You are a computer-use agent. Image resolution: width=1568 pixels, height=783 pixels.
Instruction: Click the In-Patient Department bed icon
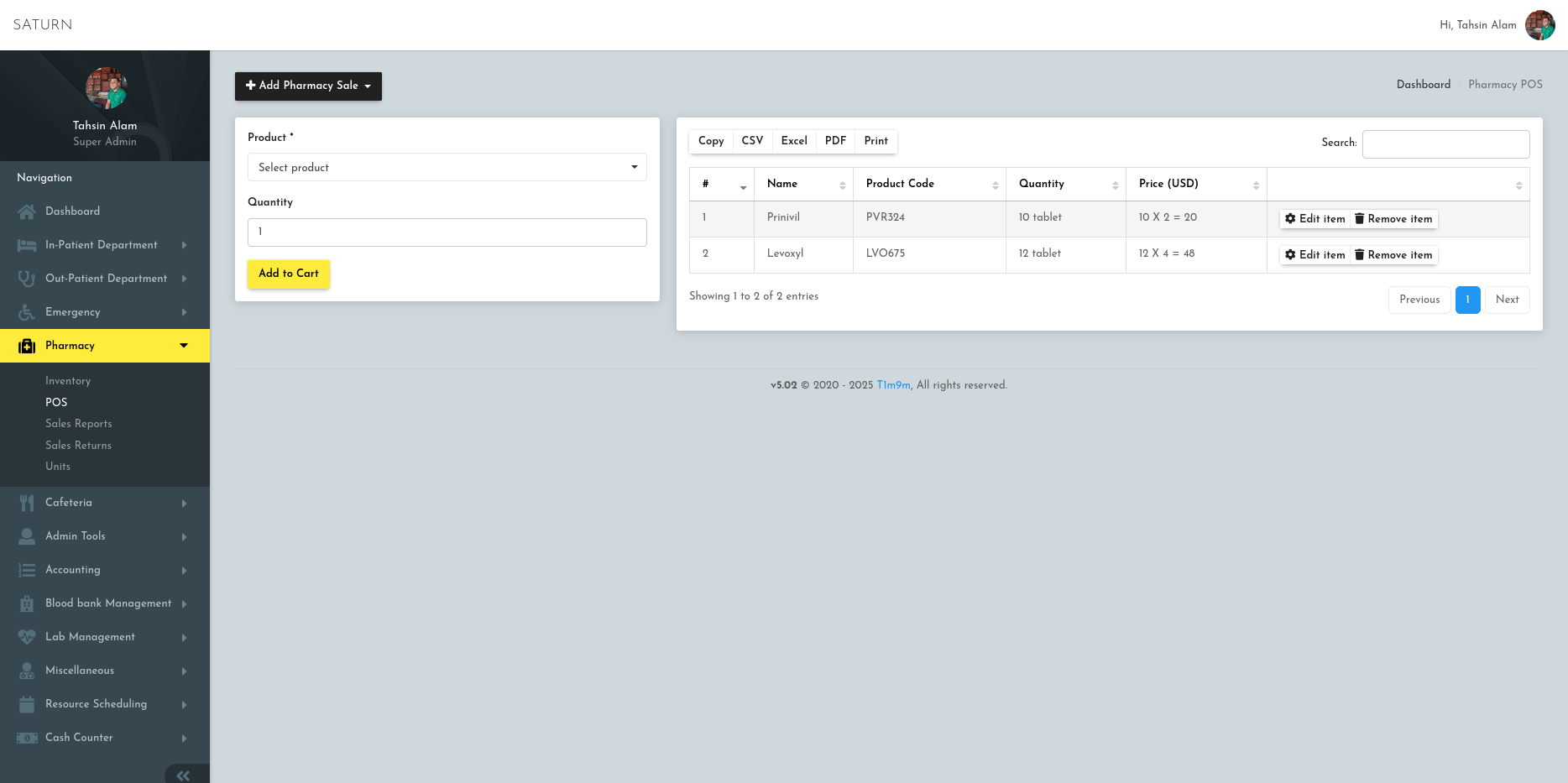[26, 245]
